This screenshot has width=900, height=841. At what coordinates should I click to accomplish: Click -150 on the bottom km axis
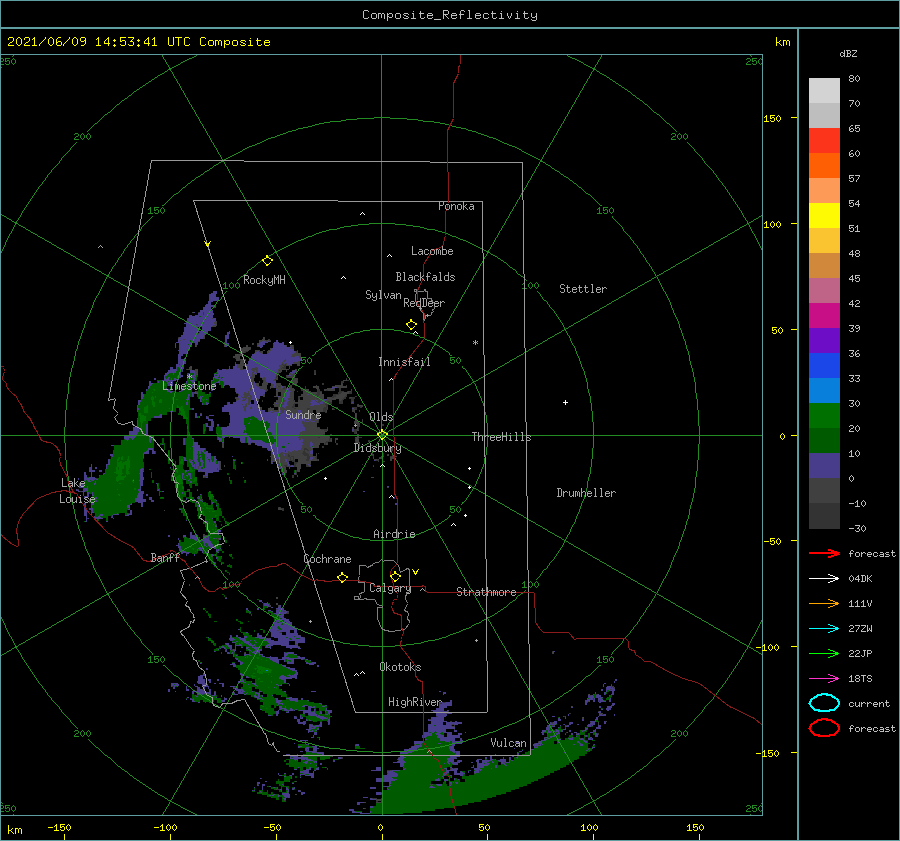59,827
